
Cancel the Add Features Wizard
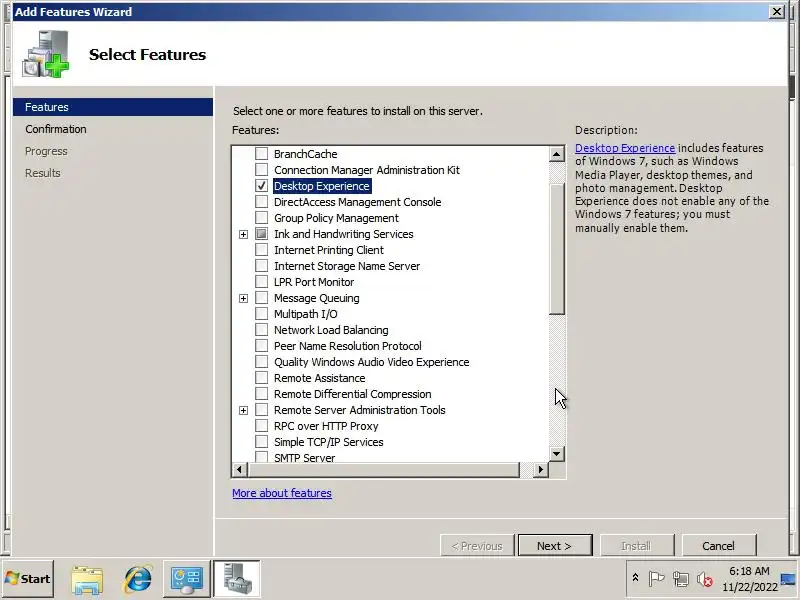(x=718, y=545)
